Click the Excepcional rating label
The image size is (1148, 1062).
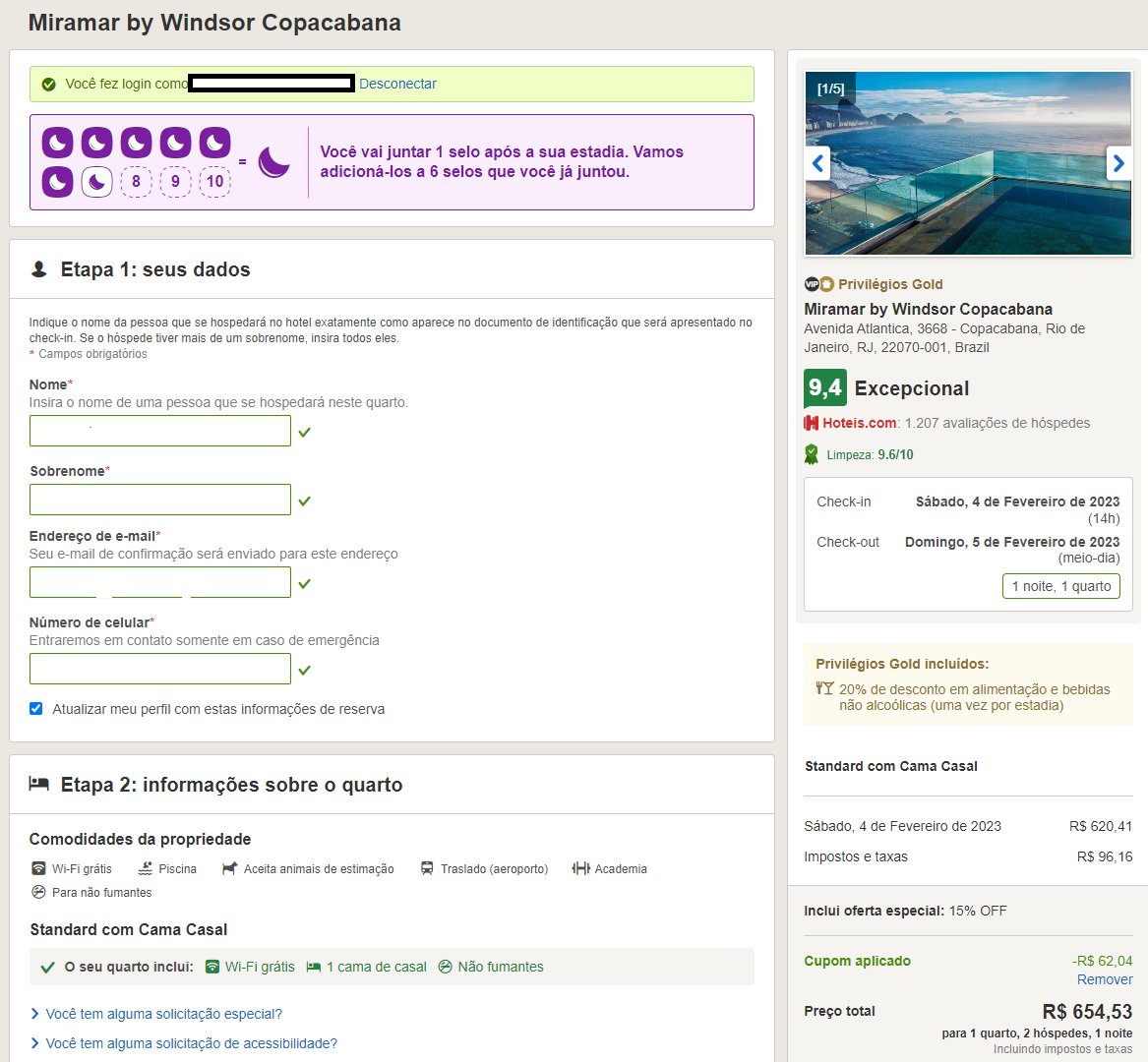tap(912, 388)
